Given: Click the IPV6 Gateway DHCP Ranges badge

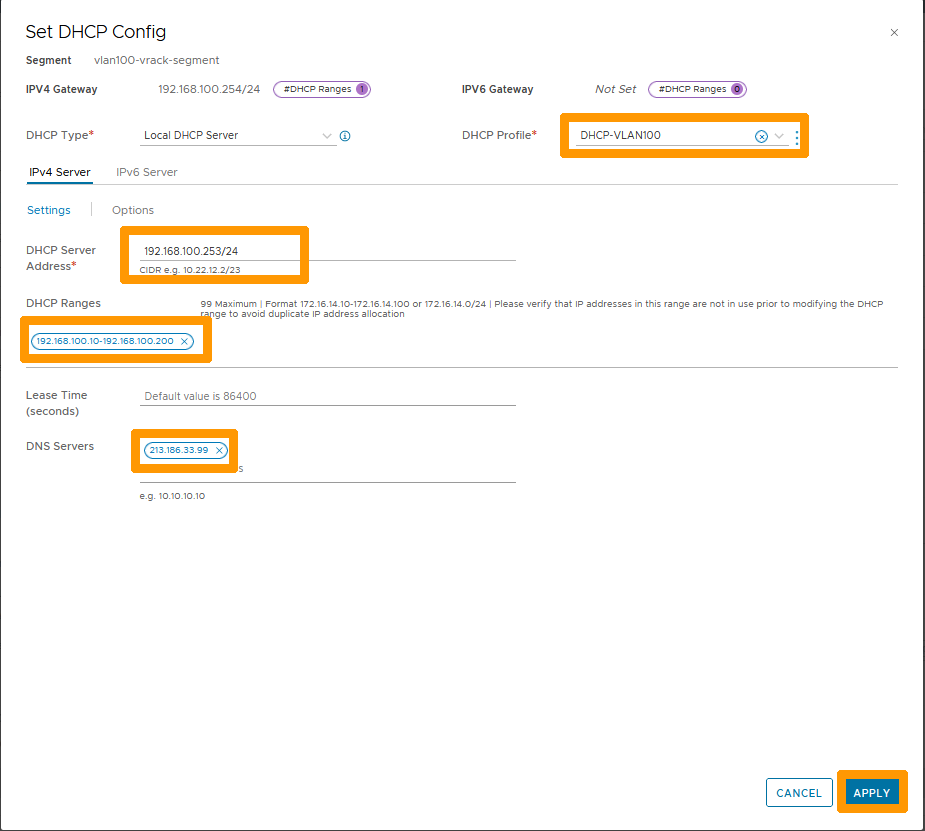Looking at the screenshot, I should (x=697, y=89).
